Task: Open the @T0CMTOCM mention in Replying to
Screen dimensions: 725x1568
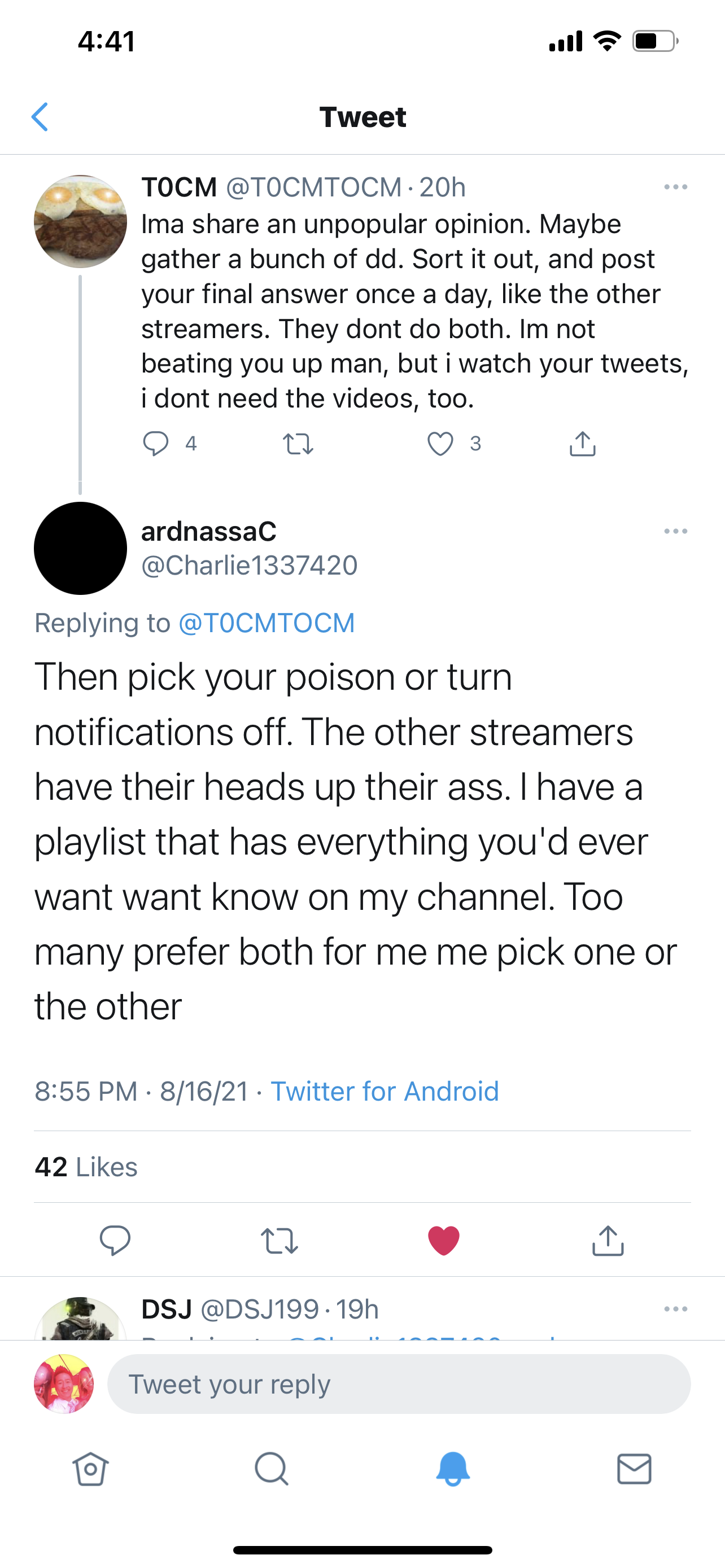Action: coord(266,623)
